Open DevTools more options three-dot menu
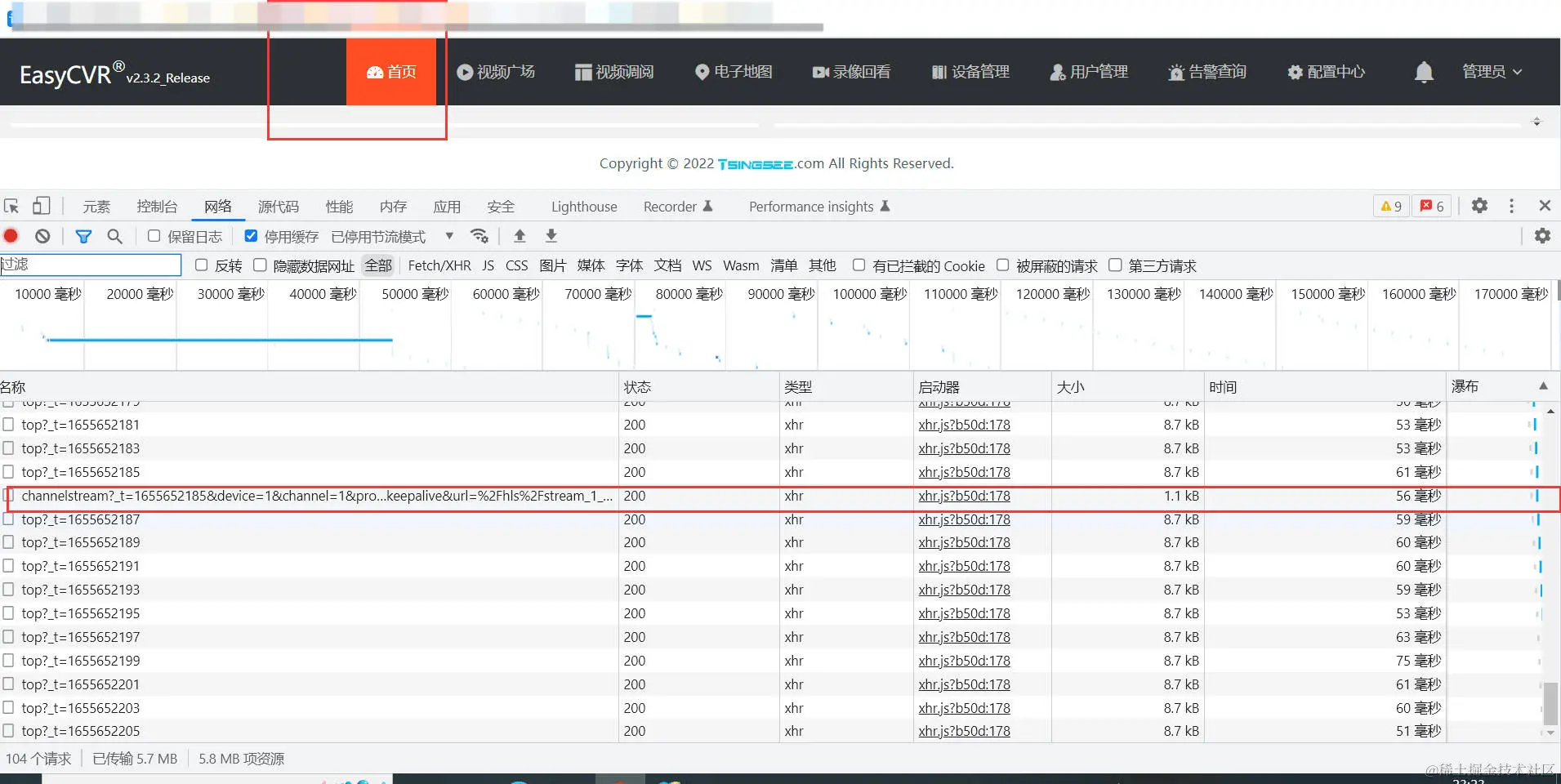 tap(1511, 206)
